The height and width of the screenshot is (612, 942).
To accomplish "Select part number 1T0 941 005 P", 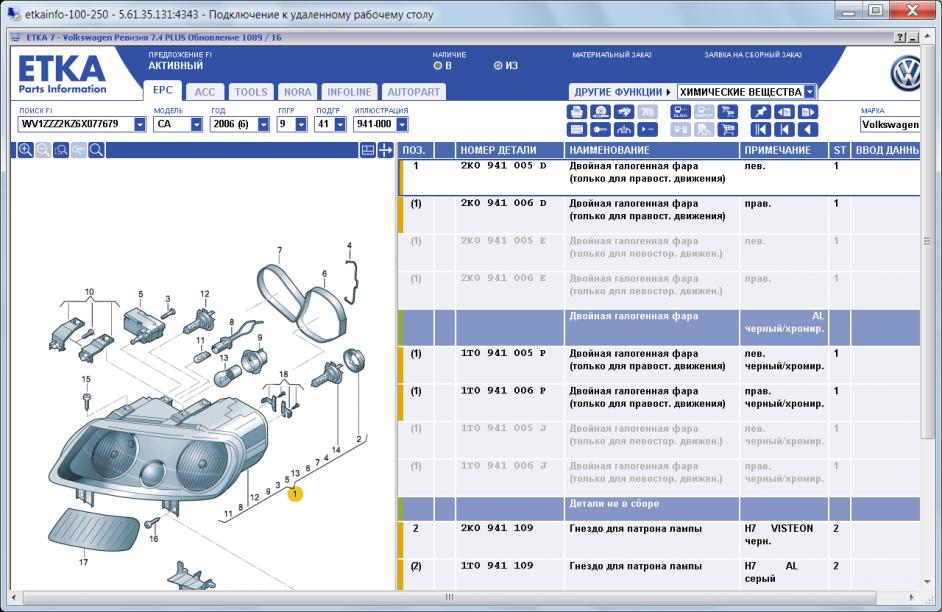I will click(x=503, y=353).
